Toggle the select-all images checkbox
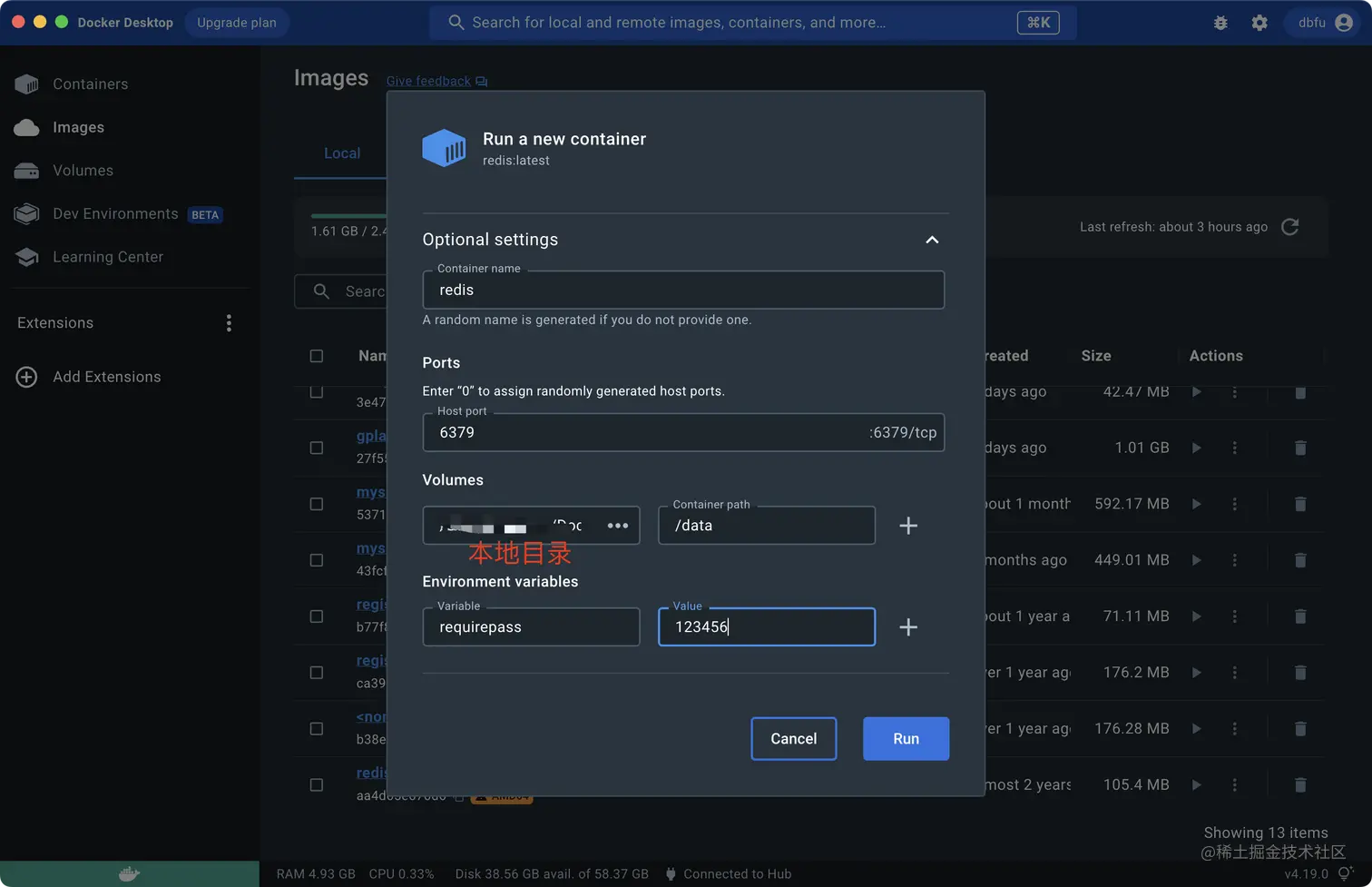The image size is (1372, 887). (317, 356)
